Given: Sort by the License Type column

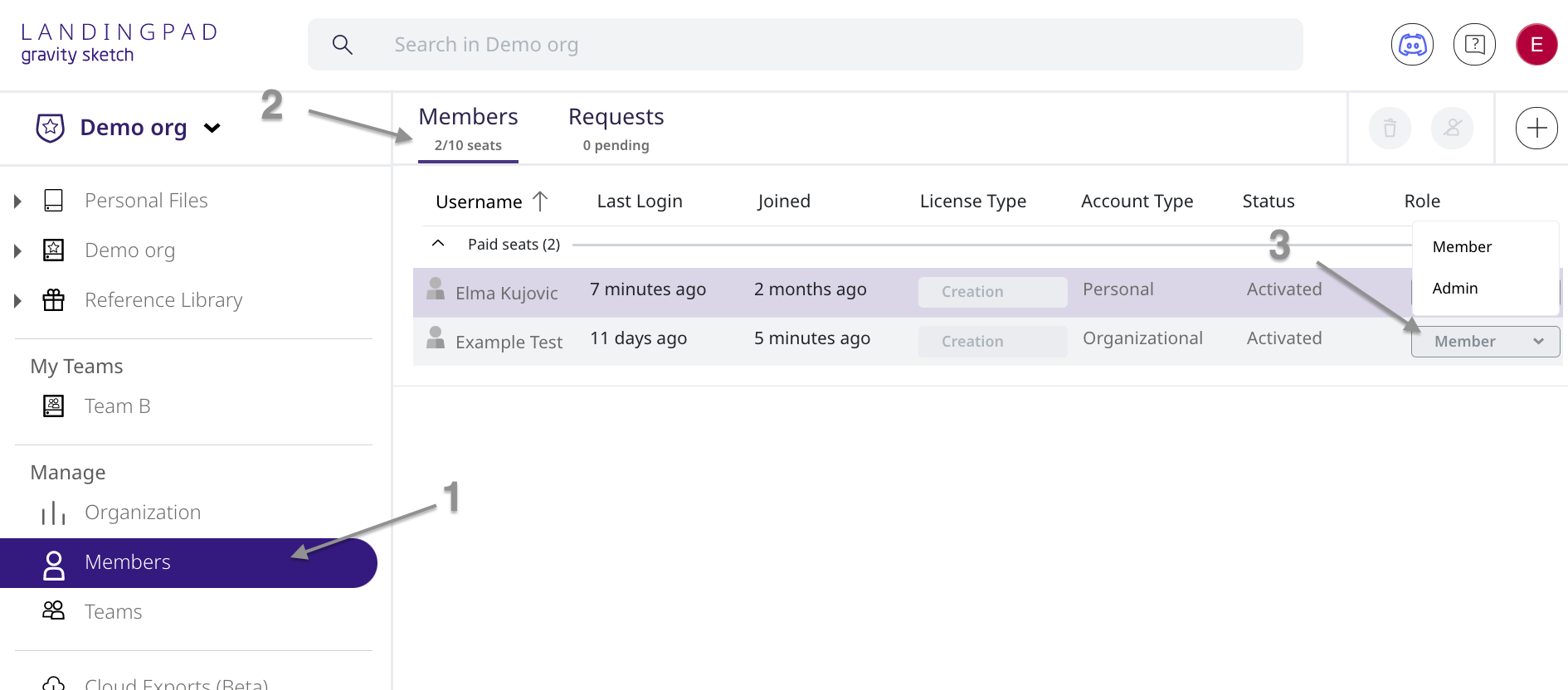Looking at the screenshot, I should 973,201.
